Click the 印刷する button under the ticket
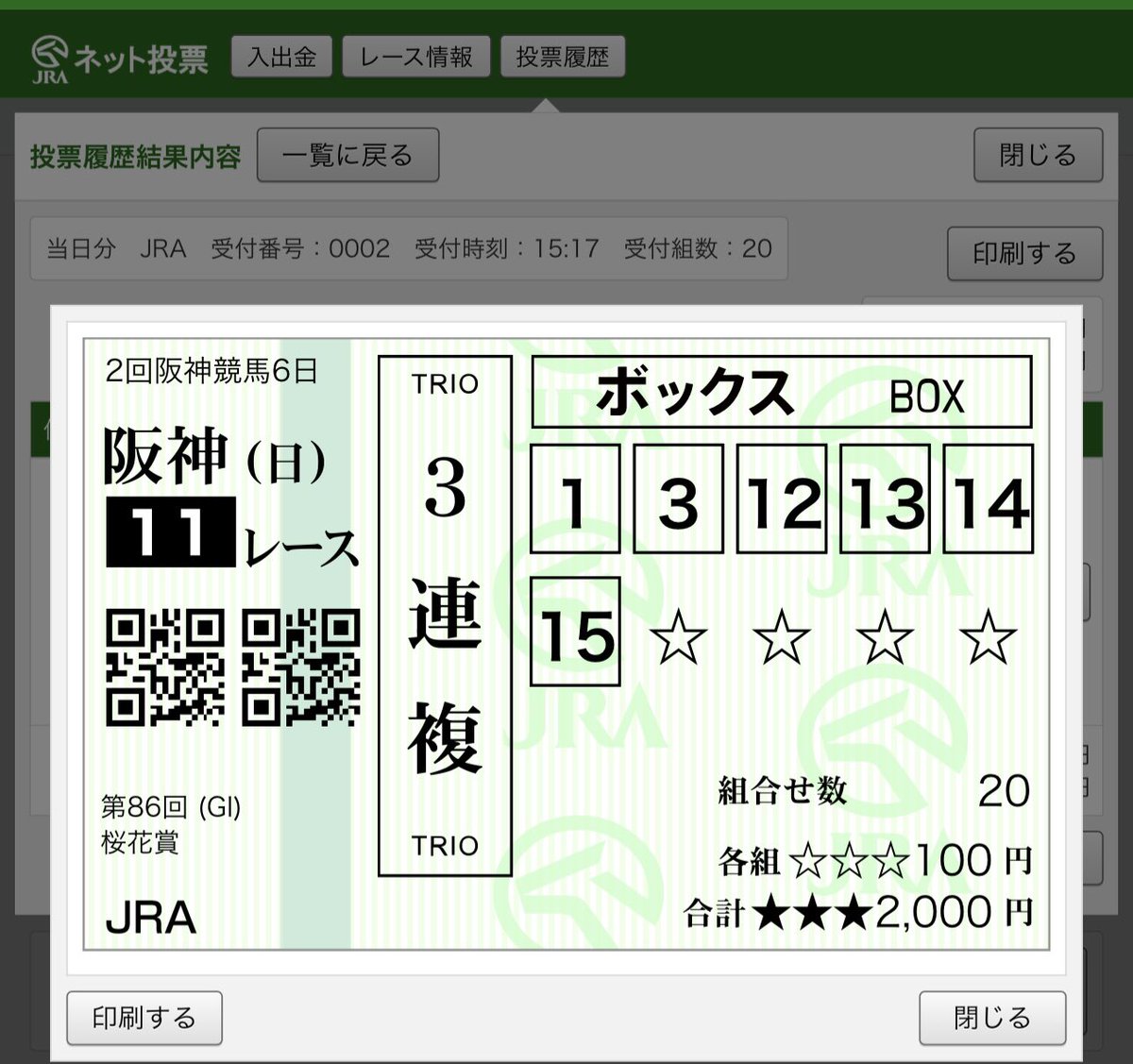Viewport: 1133px width, 1064px height. (144, 1018)
